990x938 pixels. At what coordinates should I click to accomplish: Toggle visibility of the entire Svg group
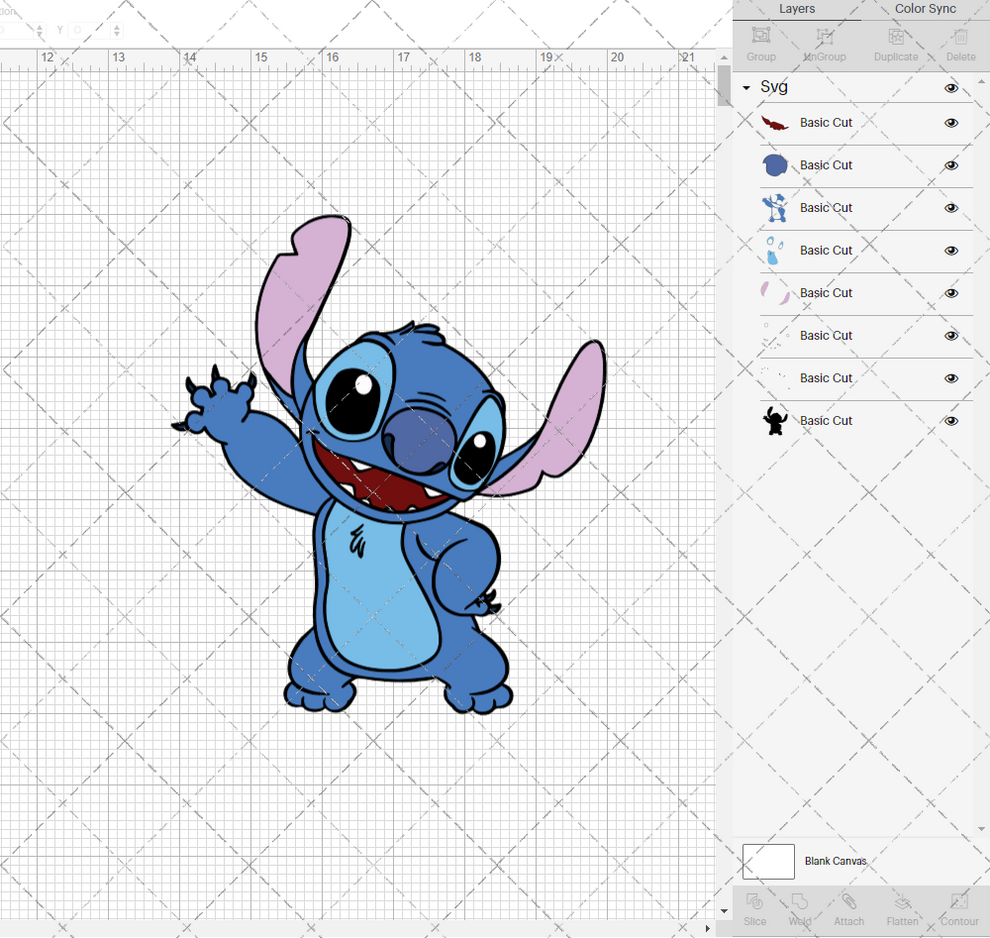[x=951, y=88]
